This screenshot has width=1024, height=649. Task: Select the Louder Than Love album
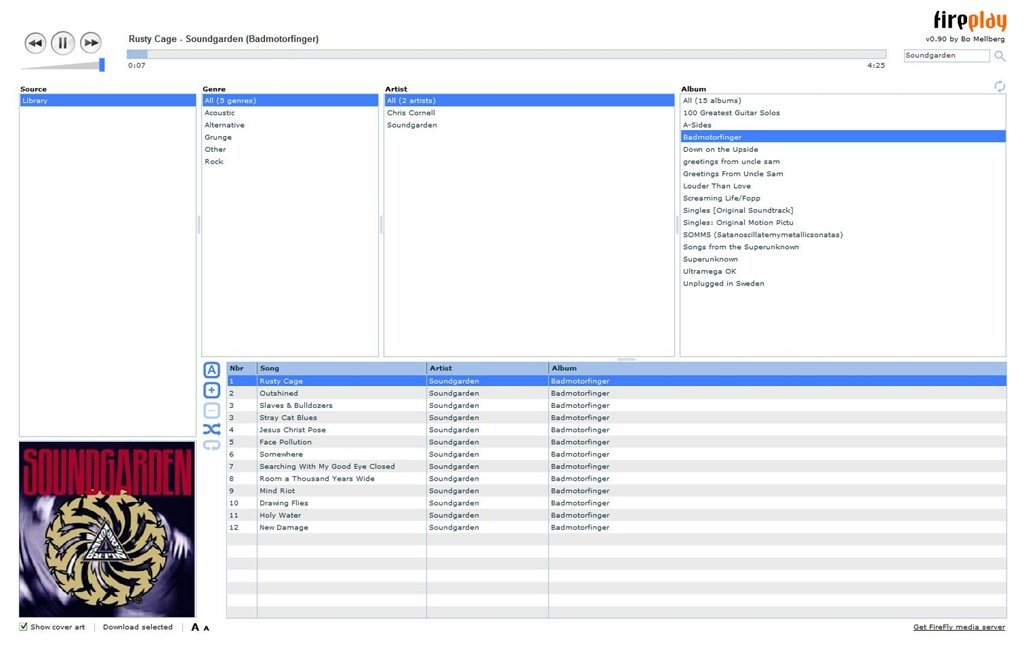click(x=843, y=186)
